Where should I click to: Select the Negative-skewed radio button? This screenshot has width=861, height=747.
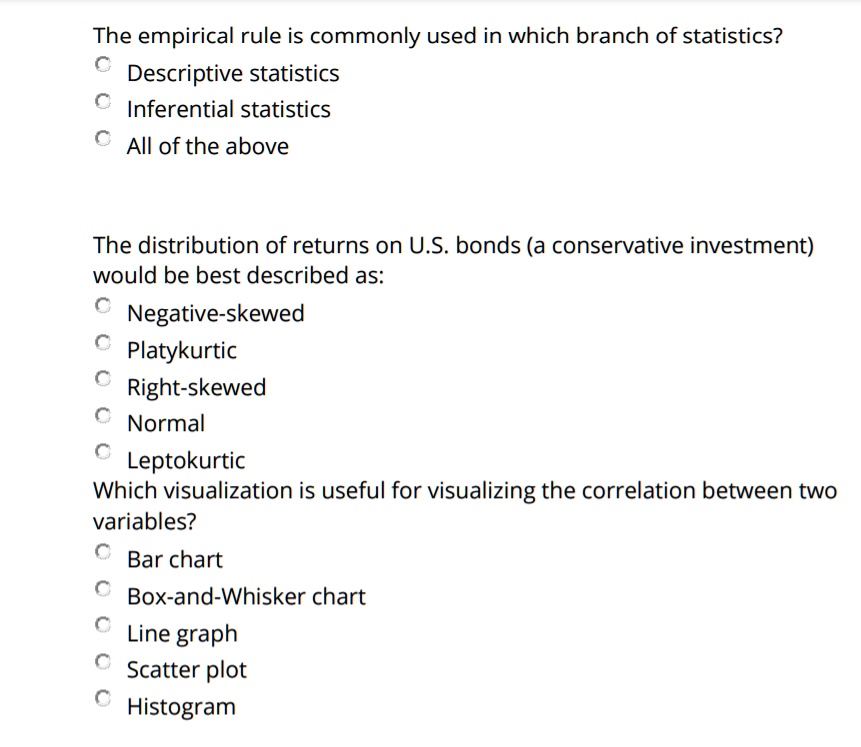(103, 306)
